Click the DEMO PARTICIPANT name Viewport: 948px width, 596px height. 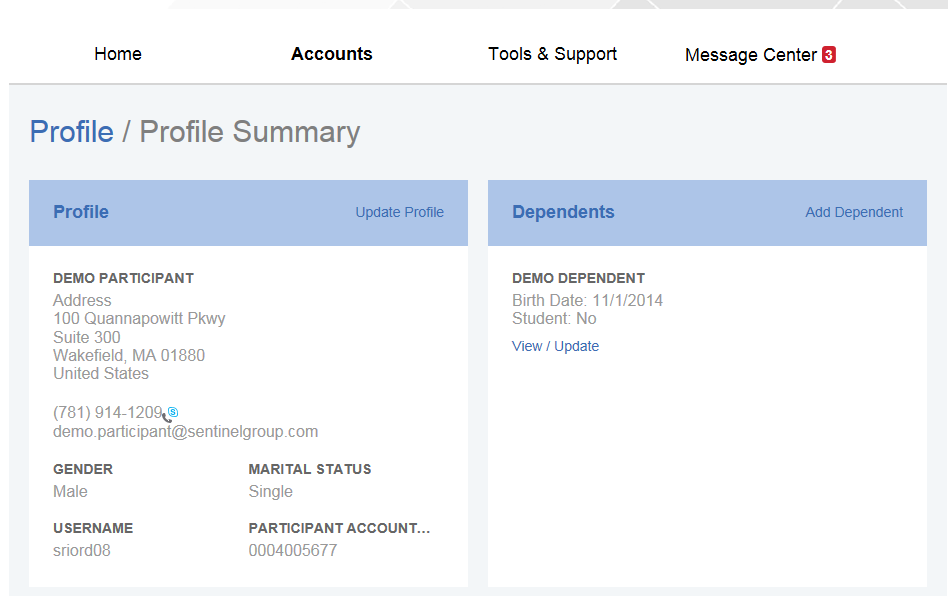123,278
